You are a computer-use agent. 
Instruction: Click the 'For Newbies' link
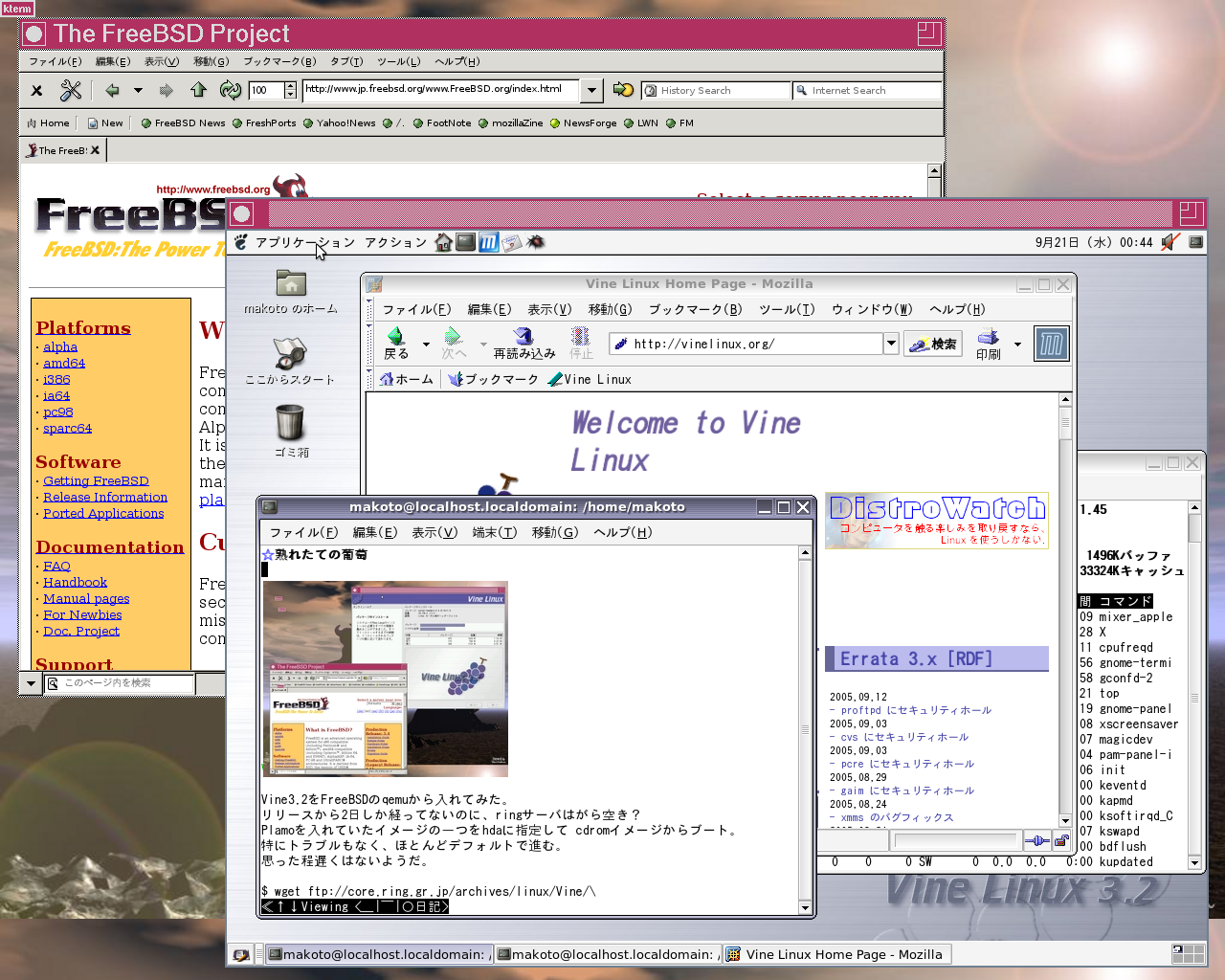coord(82,615)
